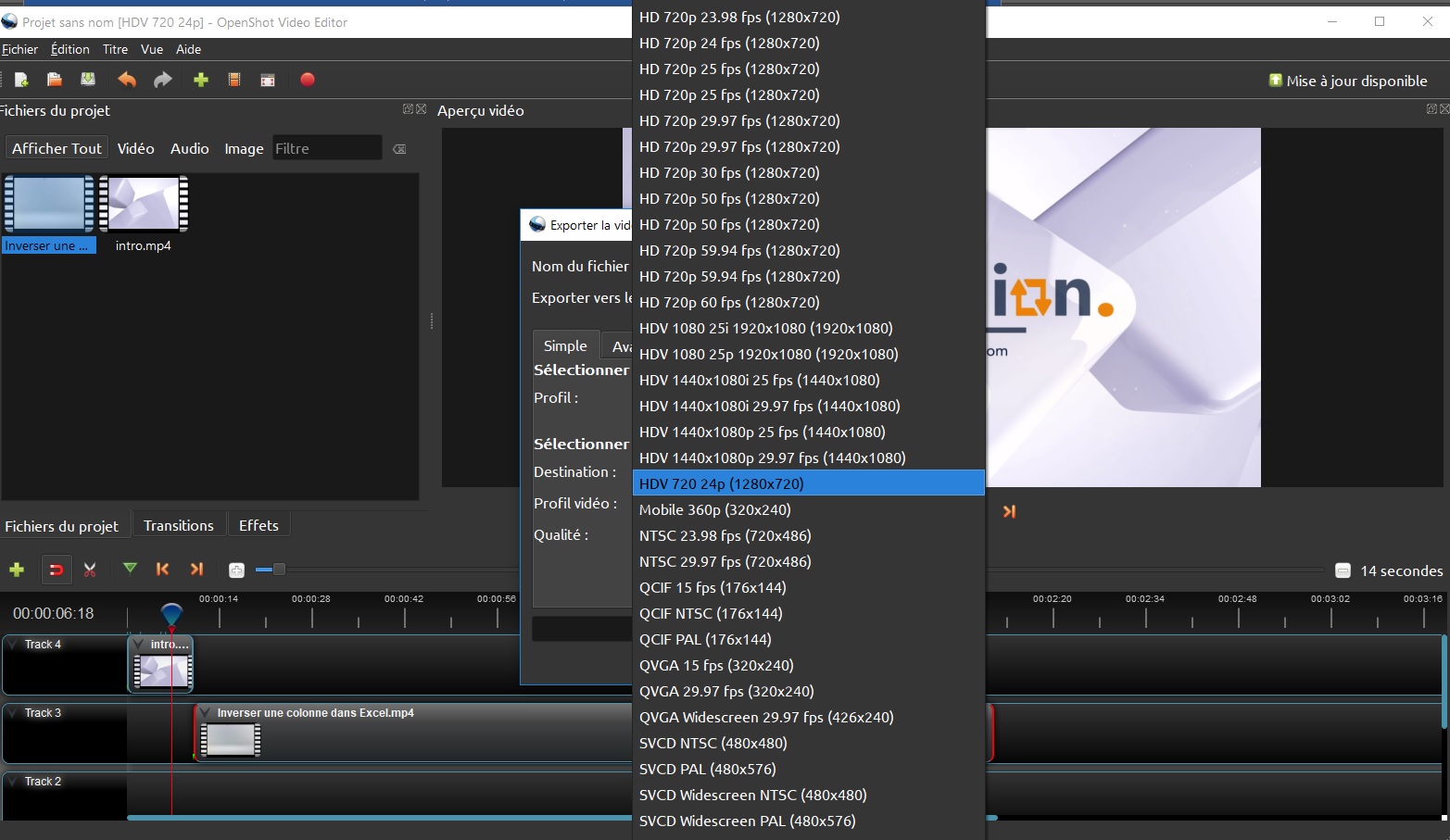Add a marker with green triangle icon
Screen dimensions: 1450x840
(130, 569)
